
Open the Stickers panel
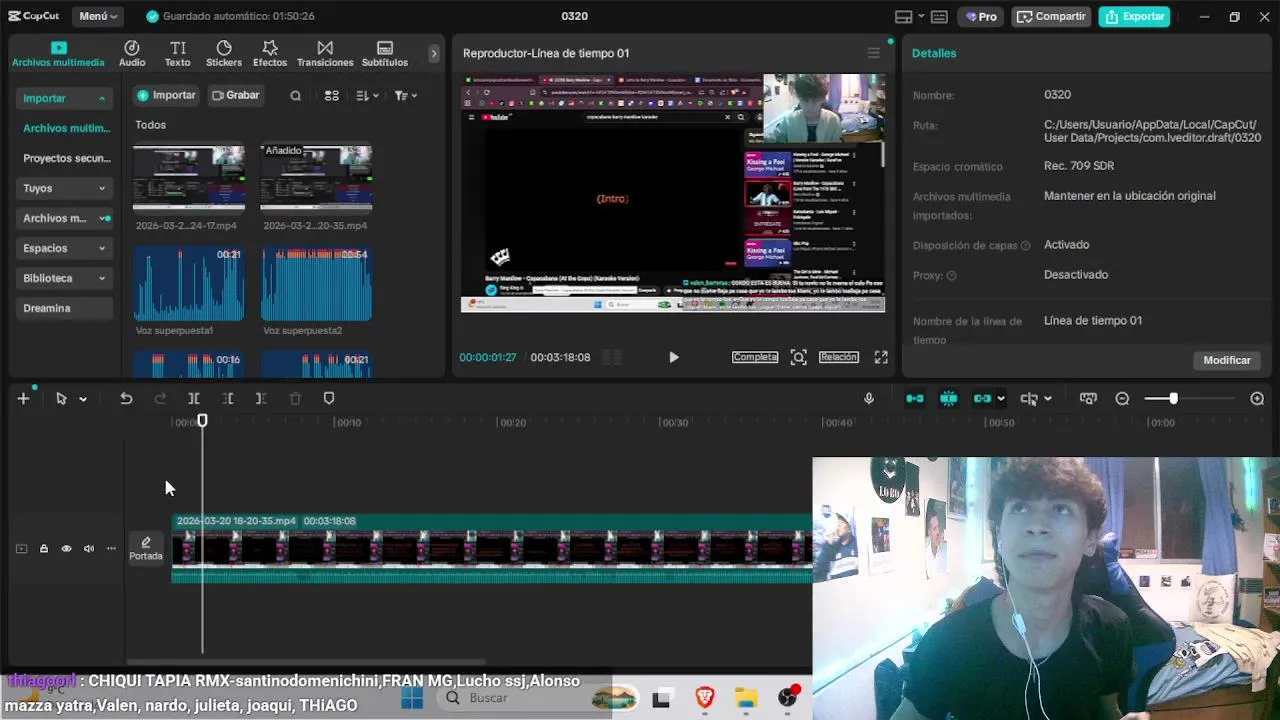click(x=224, y=54)
